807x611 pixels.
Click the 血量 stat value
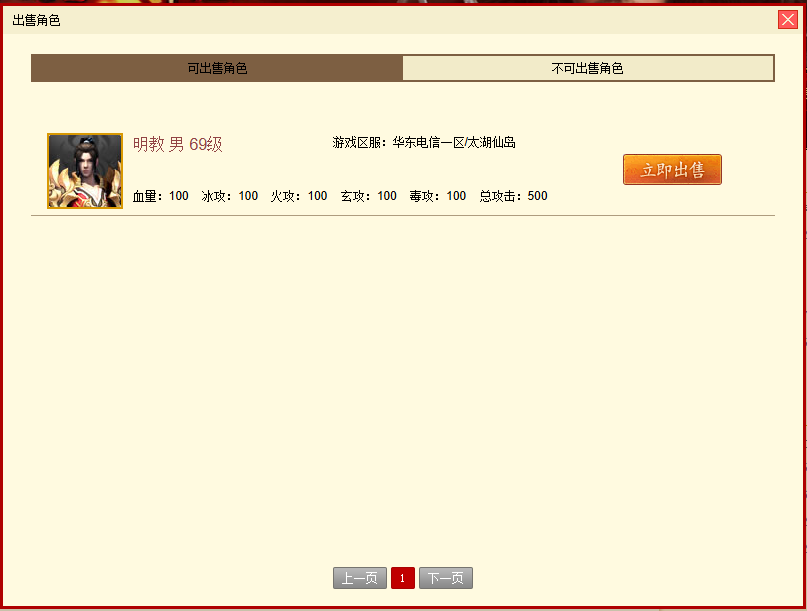[x=178, y=196]
